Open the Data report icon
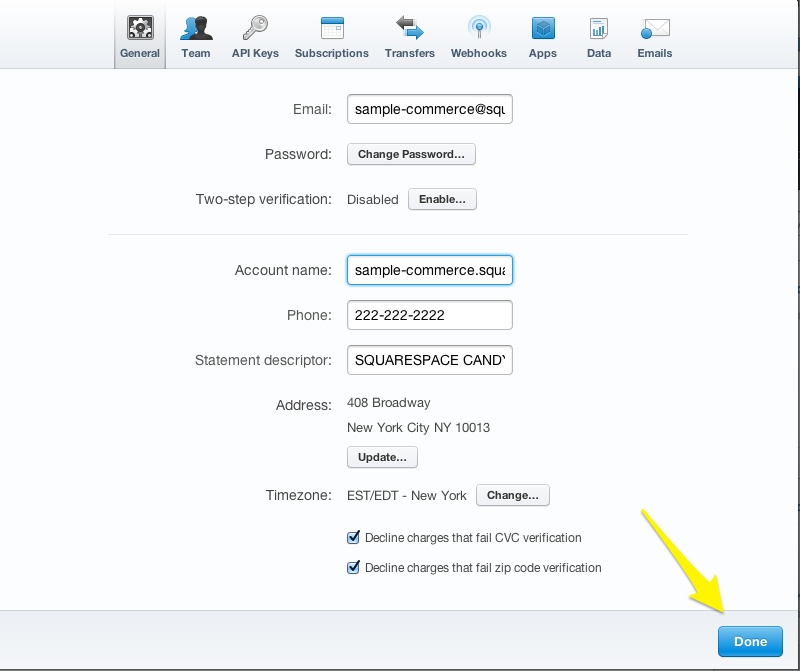This screenshot has height=671, width=800. pos(599,28)
